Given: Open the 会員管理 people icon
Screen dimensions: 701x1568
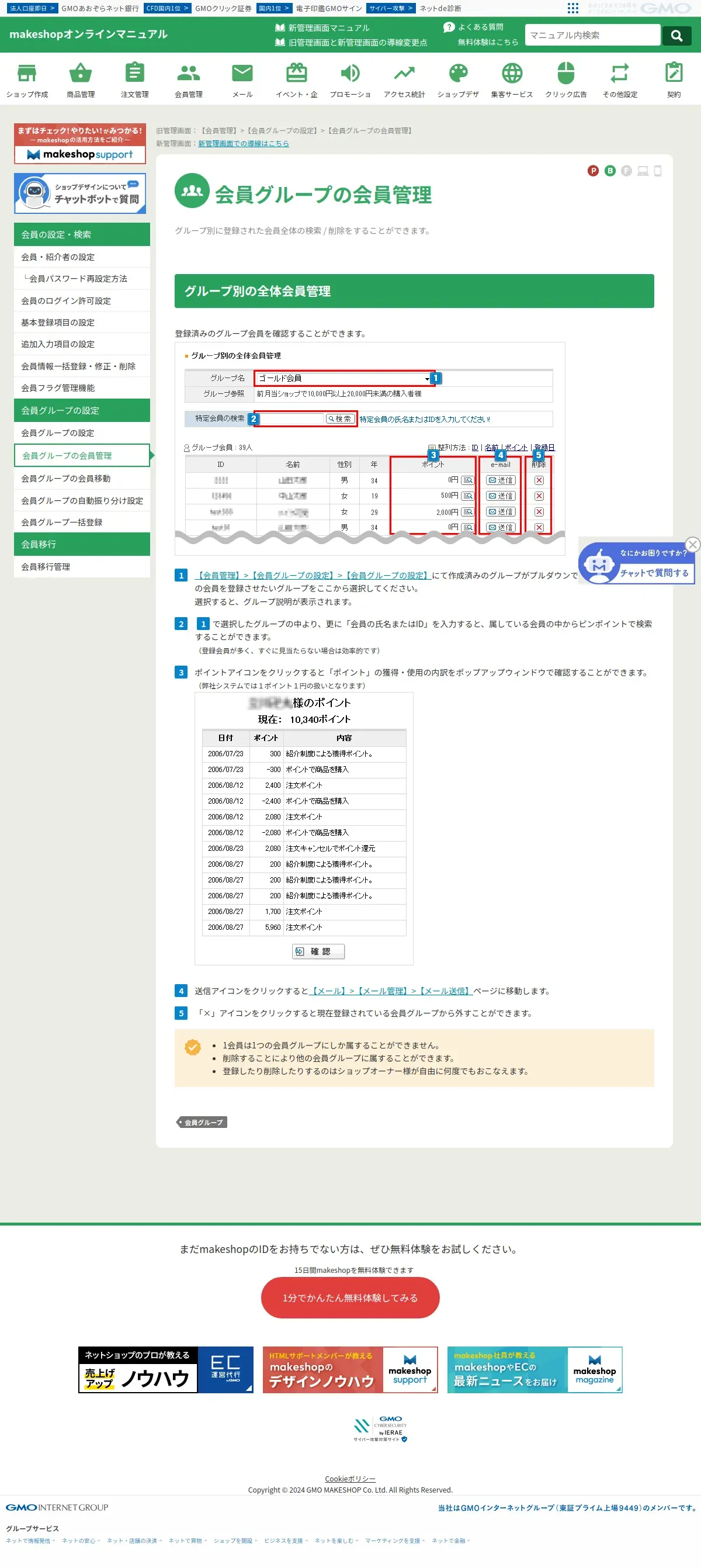Looking at the screenshot, I should click(x=189, y=73).
